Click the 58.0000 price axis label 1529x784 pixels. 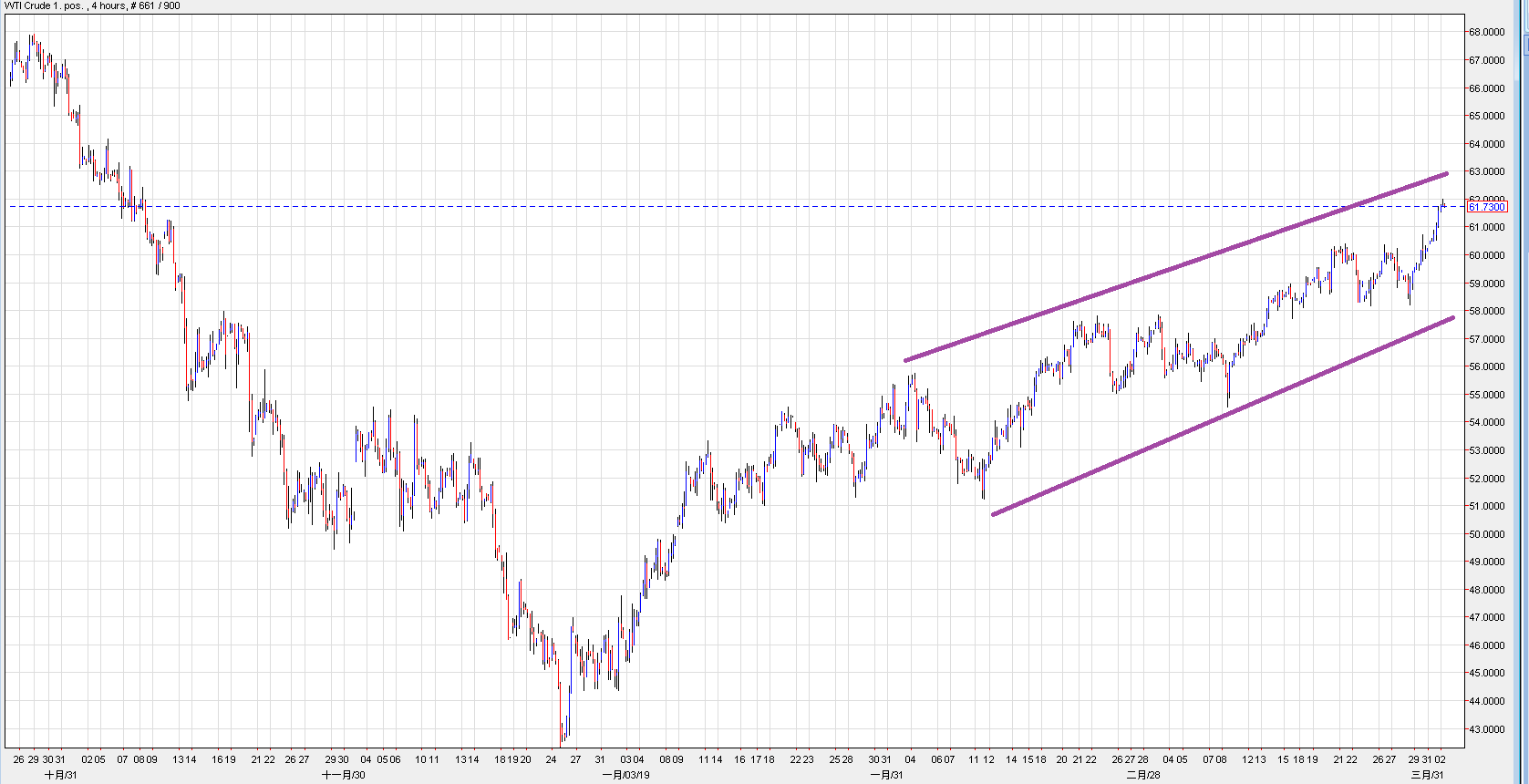pos(1486,311)
